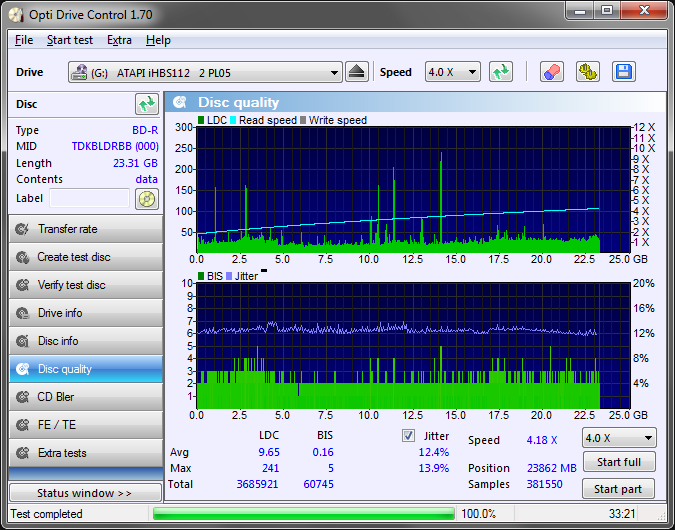This screenshot has height=530, width=675.
Task: Switch to the Extra tests page
Action: 86,453
